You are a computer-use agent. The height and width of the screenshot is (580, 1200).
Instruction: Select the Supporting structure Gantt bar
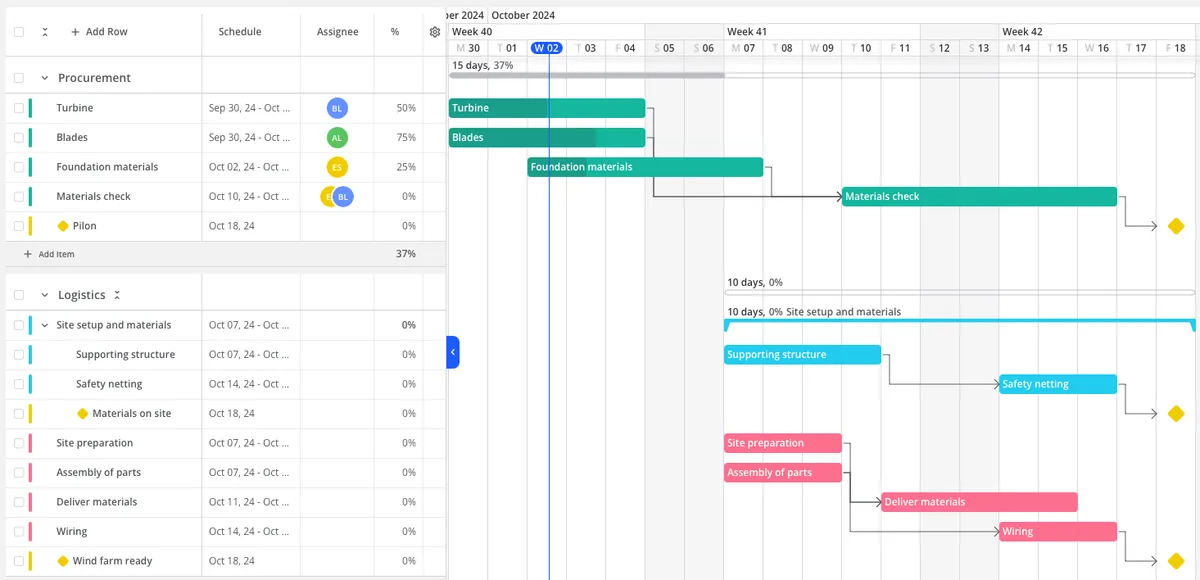802,354
